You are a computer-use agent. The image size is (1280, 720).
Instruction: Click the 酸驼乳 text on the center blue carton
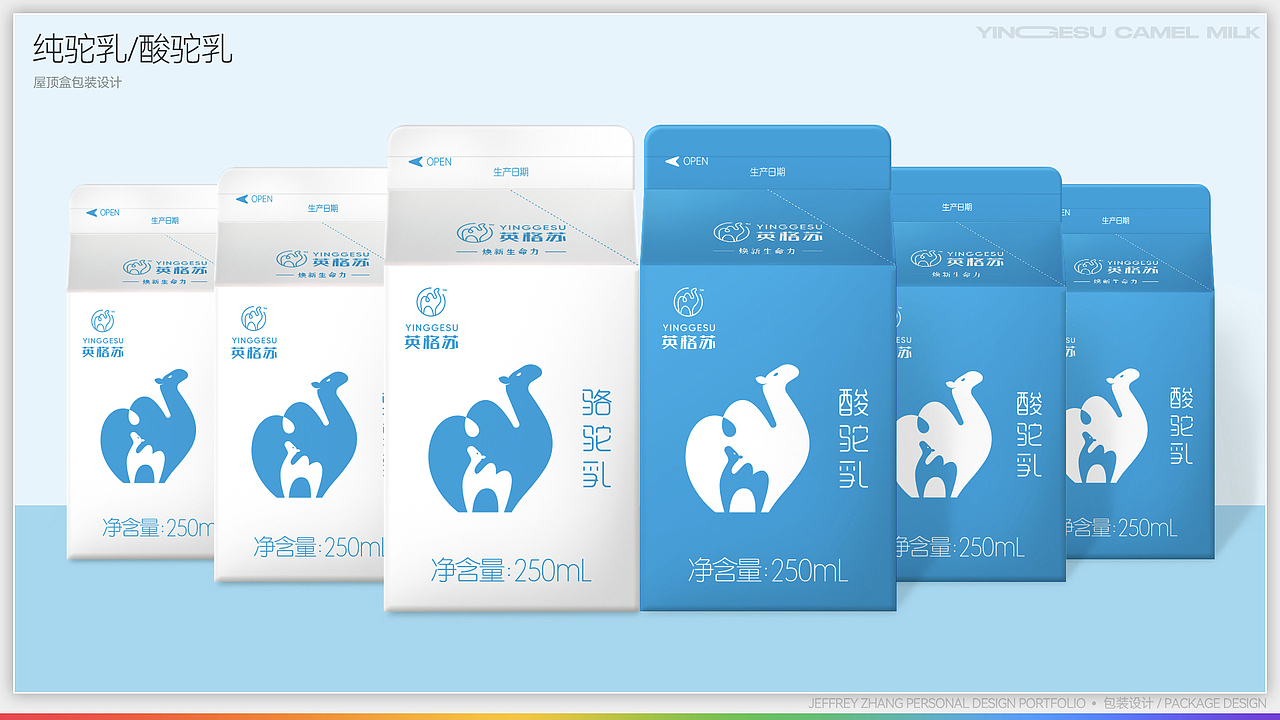853,438
